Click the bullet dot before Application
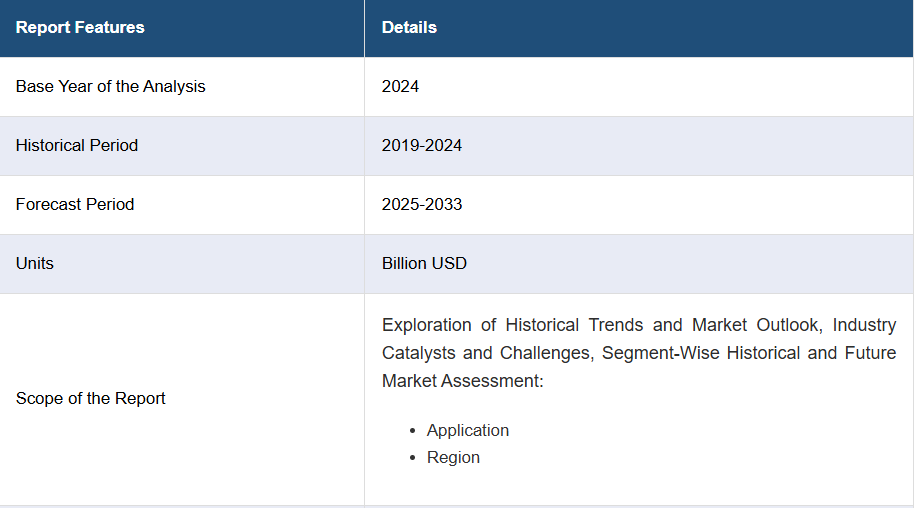Screen dimensions: 915x508 (x=413, y=431)
